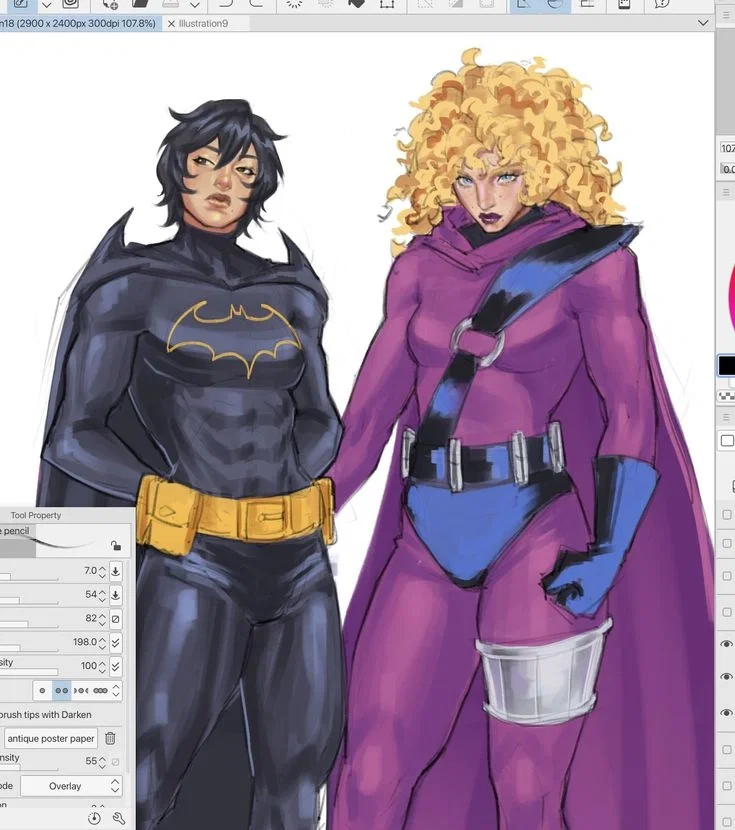Screen dimensions: 735x830
Task: Click the speech bubble support icon
Action: [x=661, y=4]
